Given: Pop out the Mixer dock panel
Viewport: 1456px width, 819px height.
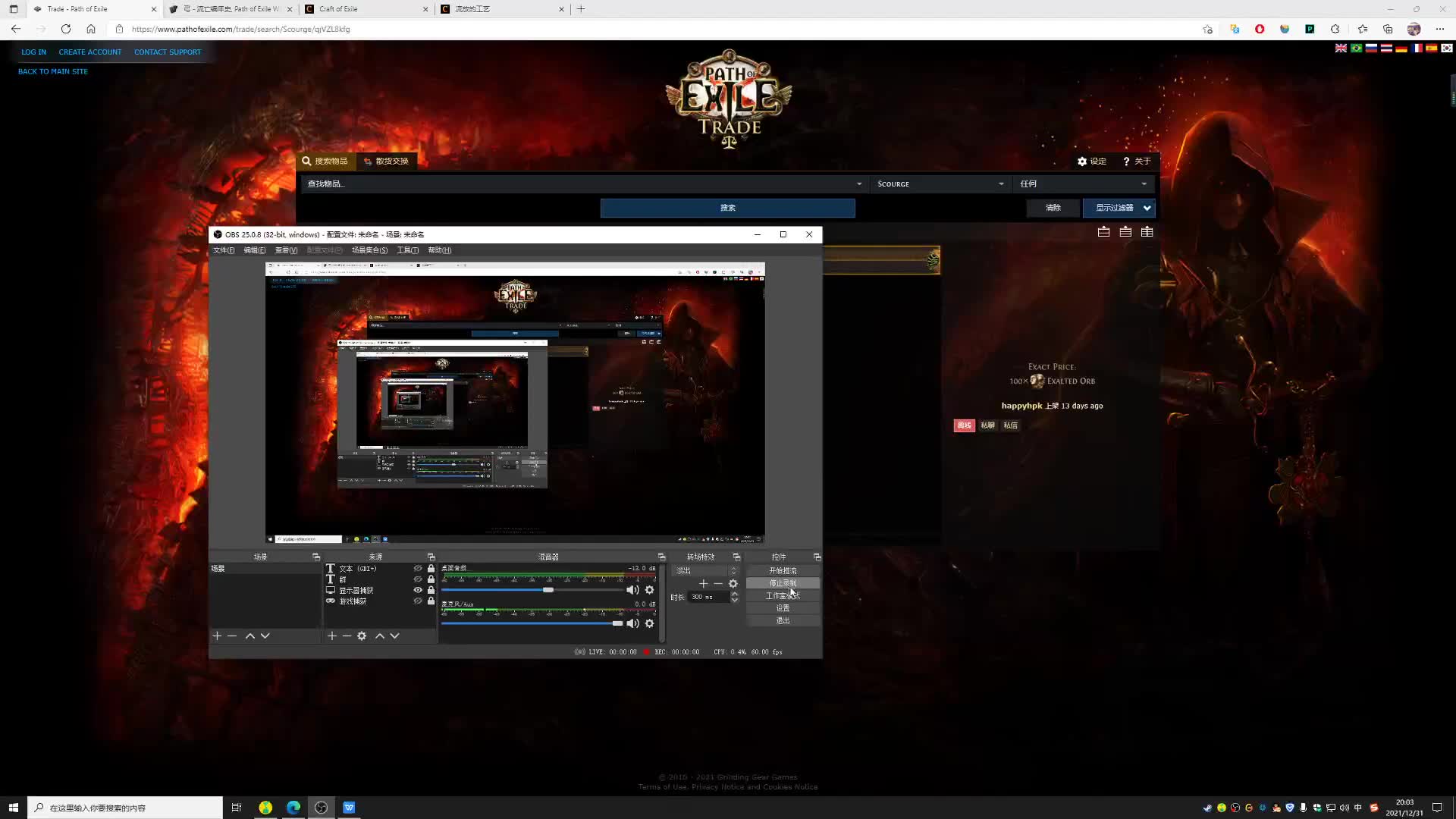Looking at the screenshot, I should [x=661, y=557].
